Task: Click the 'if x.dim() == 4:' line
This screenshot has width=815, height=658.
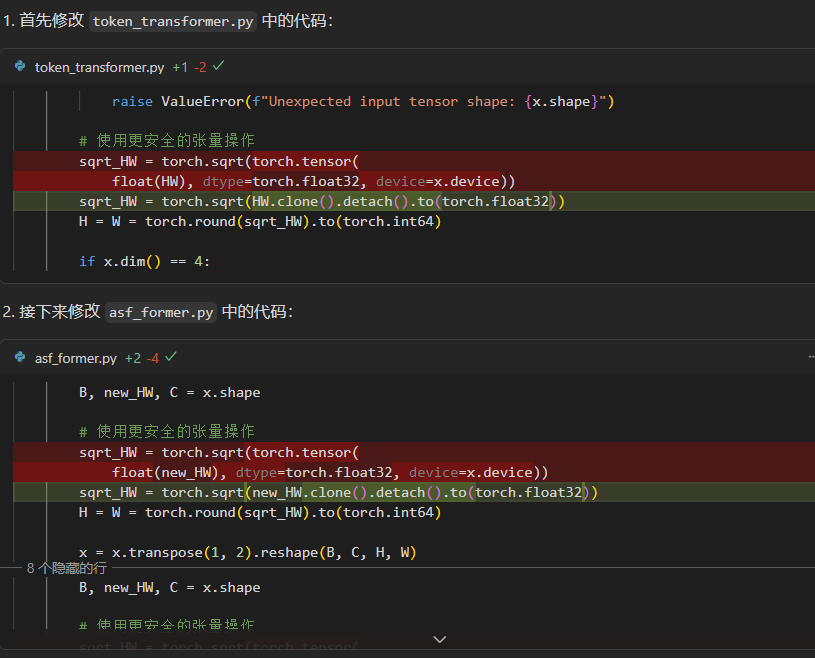Action: [x=144, y=261]
